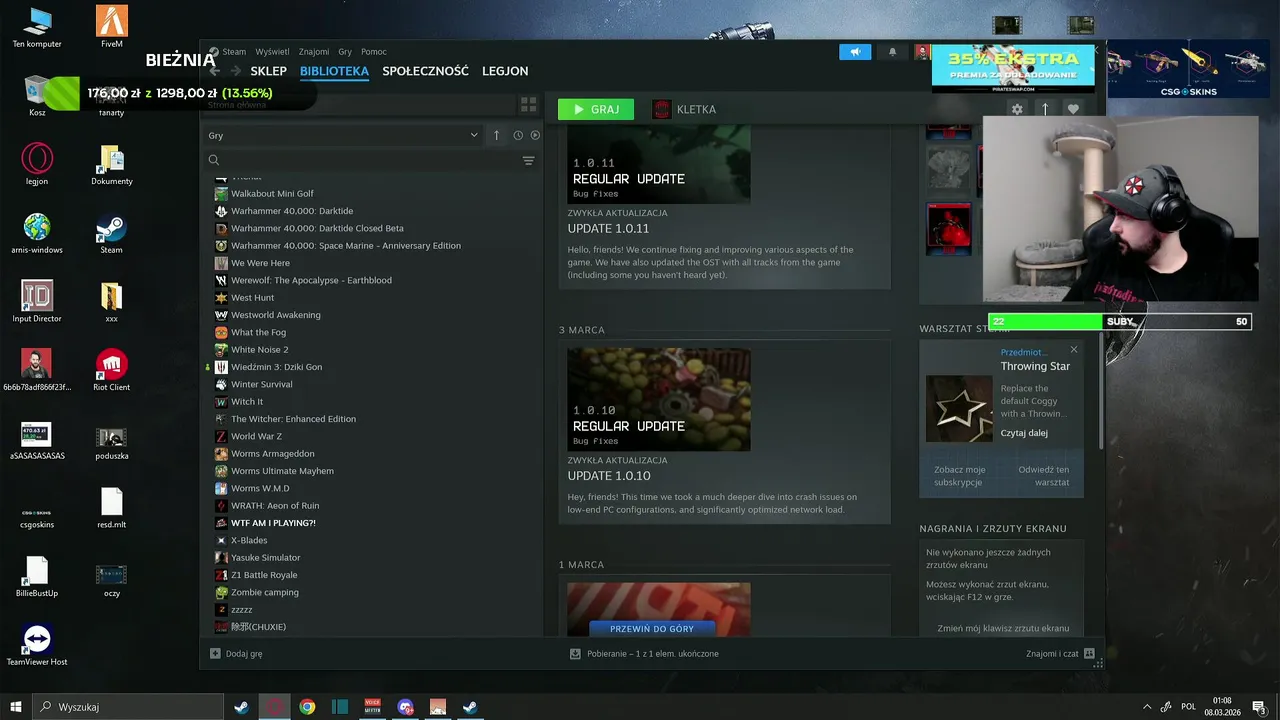1280x720 pixels.
Task: Switch library to grid collections view
Action: [529, 104]
